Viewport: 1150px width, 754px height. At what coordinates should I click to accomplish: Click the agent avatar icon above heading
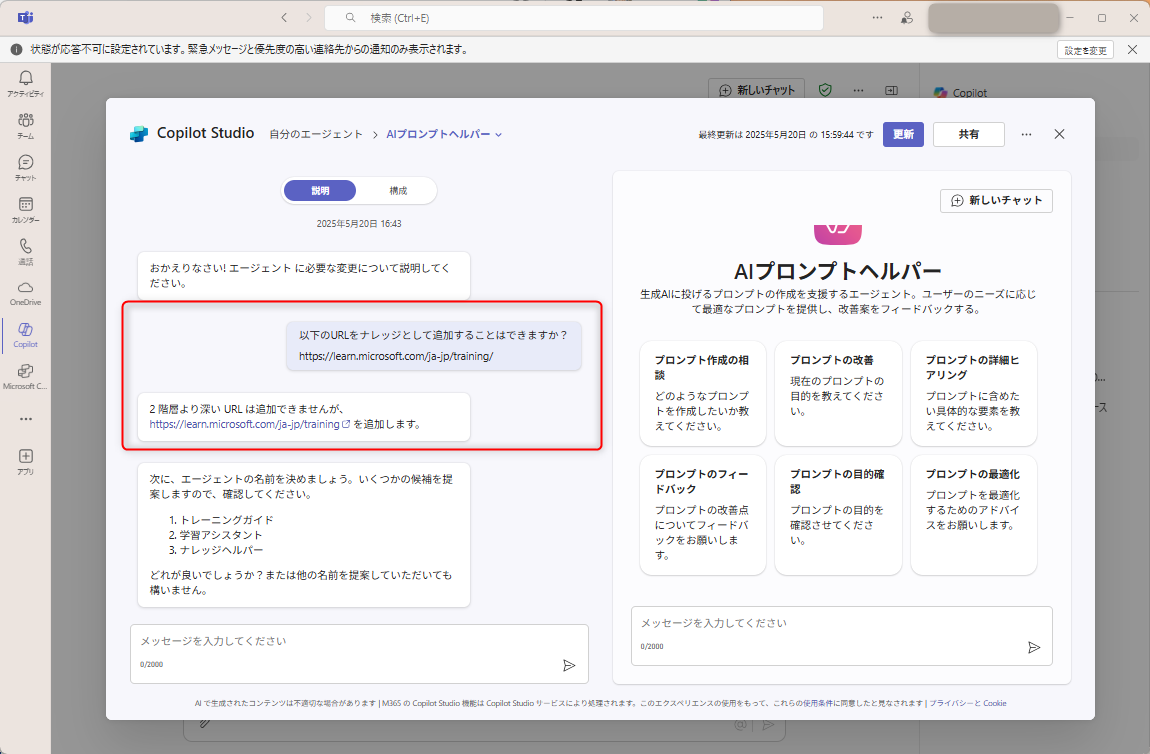tap(838, 235)
